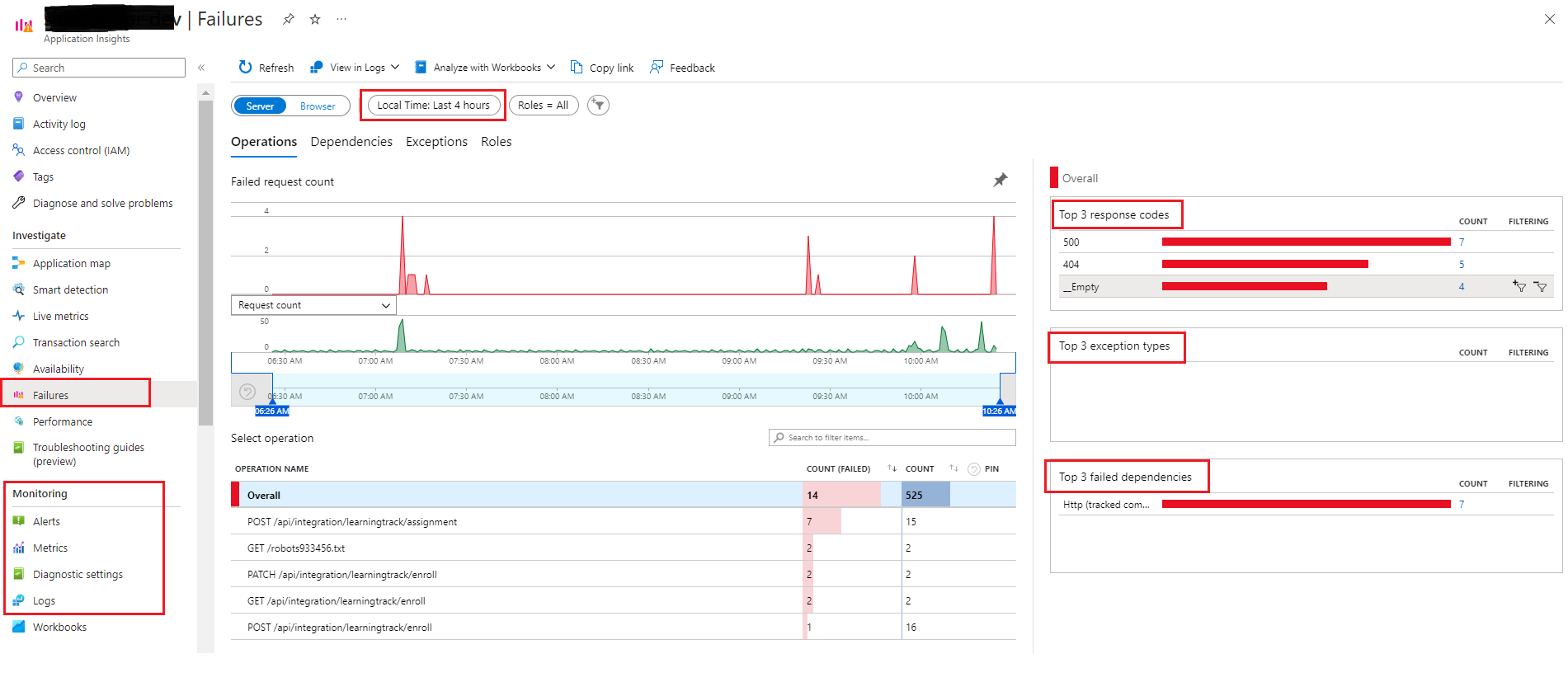The image size is (1568, 682).
Task: Toggle the PIN column header icon
Action: point(974,469)
